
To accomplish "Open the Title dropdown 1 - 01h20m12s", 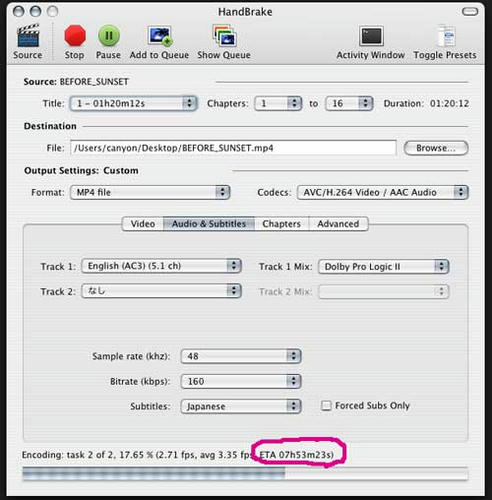I will coord(134,103).
